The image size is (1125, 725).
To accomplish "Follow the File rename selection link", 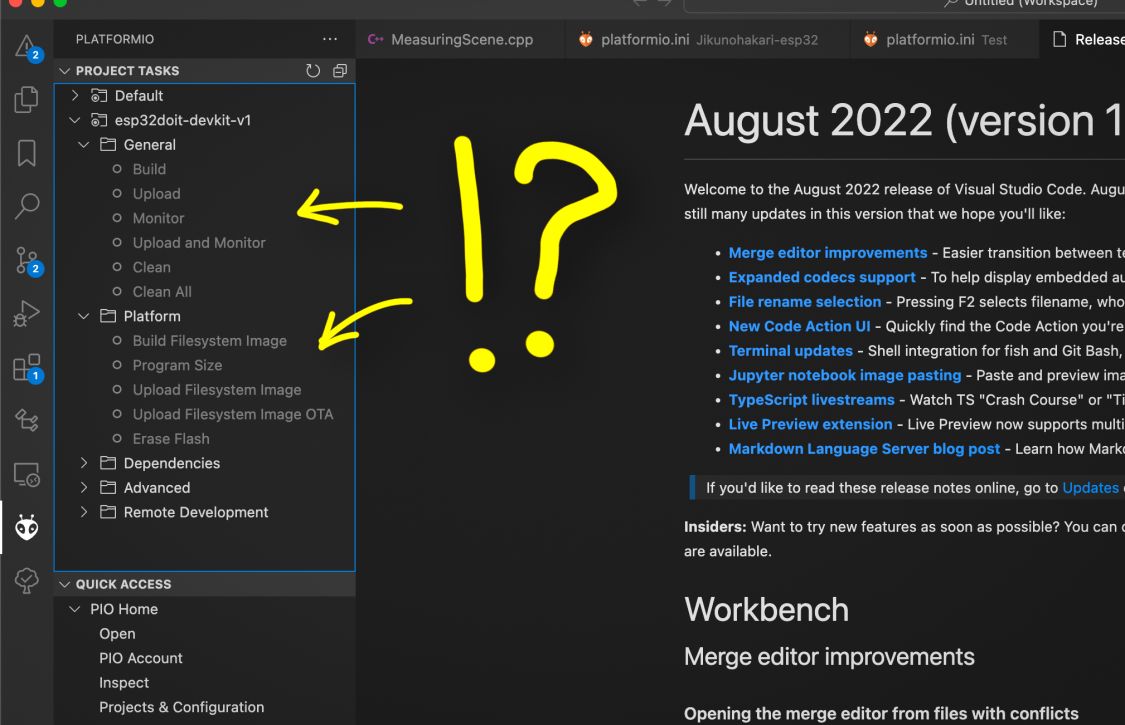I will click(805, 301).
